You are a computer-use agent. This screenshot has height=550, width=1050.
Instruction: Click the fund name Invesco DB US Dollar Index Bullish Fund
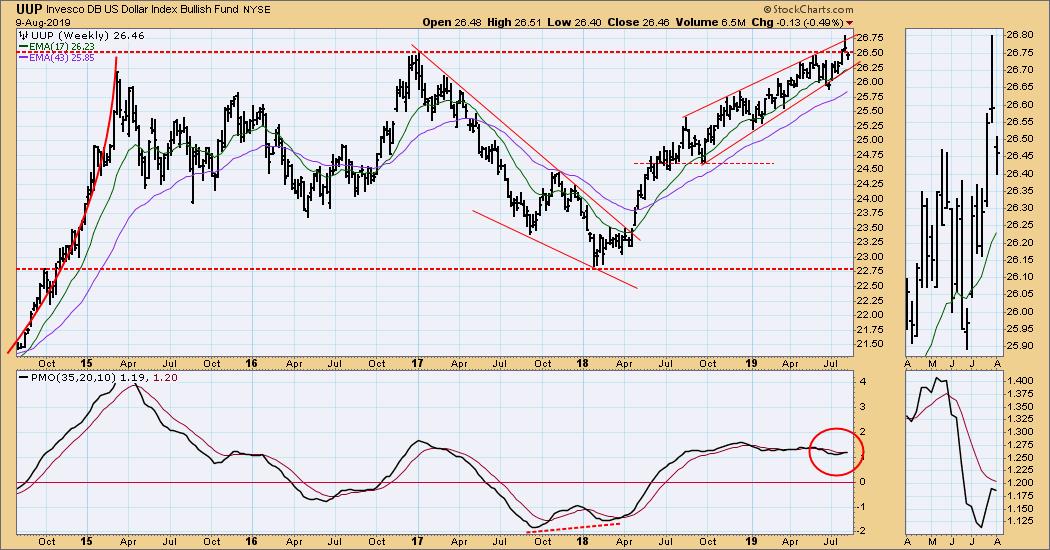coord(142,10)
